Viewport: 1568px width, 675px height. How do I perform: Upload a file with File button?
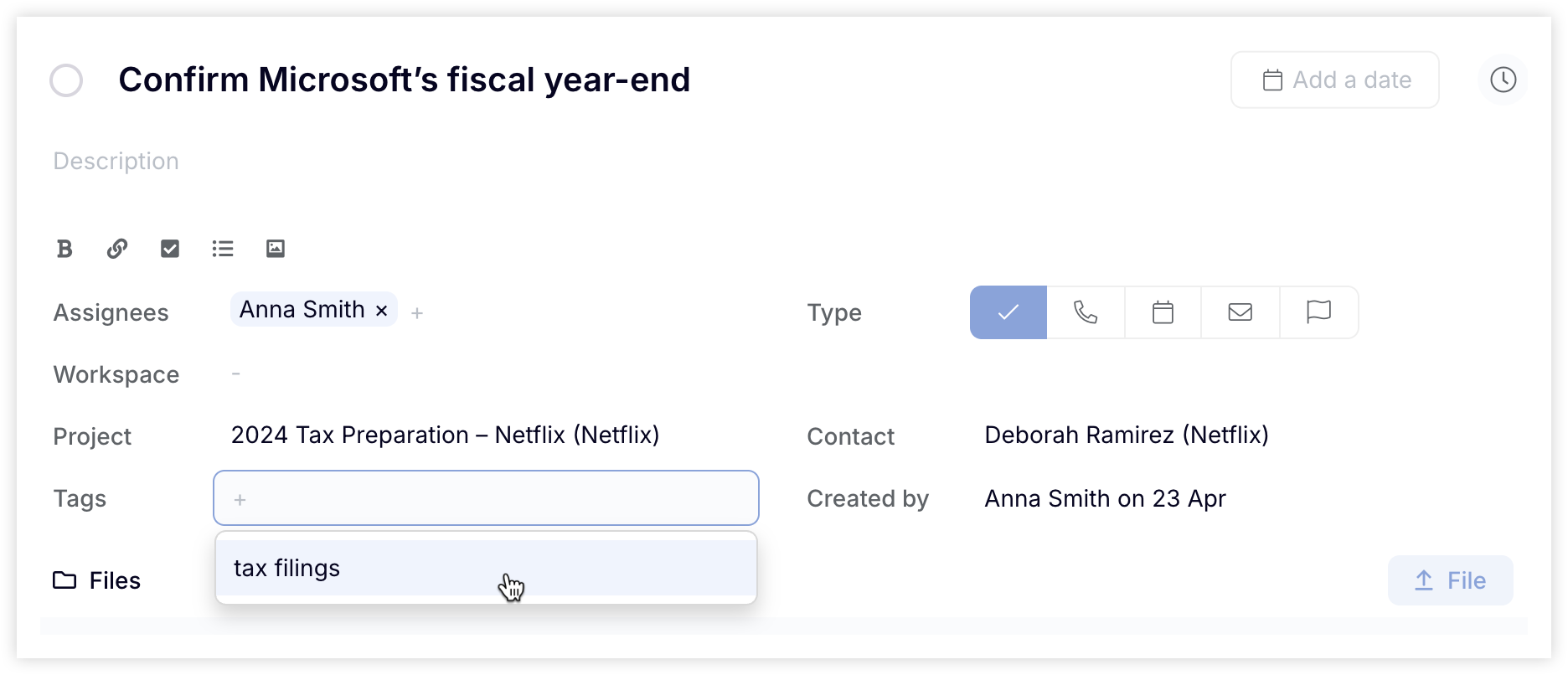tap(1451, 580)
